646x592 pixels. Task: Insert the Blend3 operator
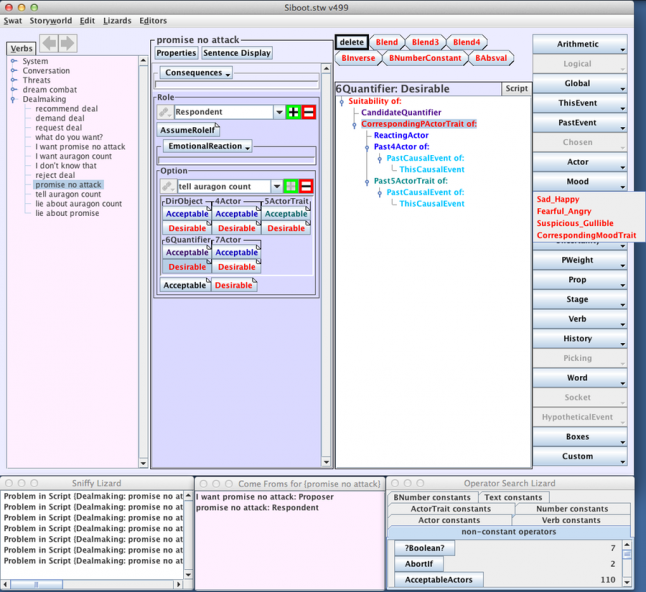[x=426, y=42]
